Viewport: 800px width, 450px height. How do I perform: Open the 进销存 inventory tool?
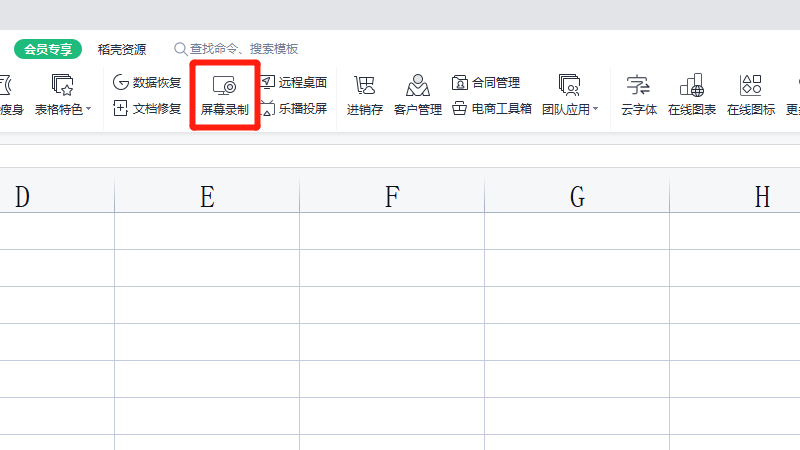[x=364, y=95]
